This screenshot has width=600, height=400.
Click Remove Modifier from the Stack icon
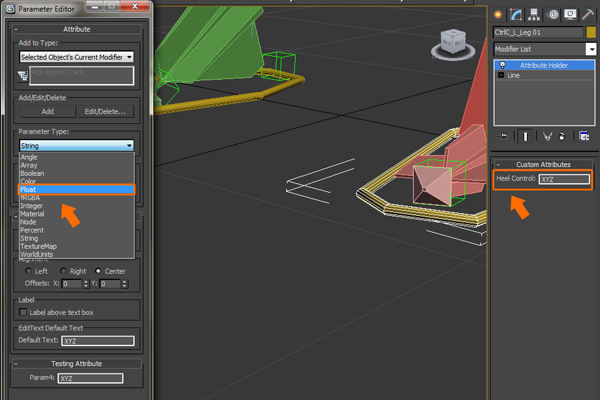coord(562,136)
